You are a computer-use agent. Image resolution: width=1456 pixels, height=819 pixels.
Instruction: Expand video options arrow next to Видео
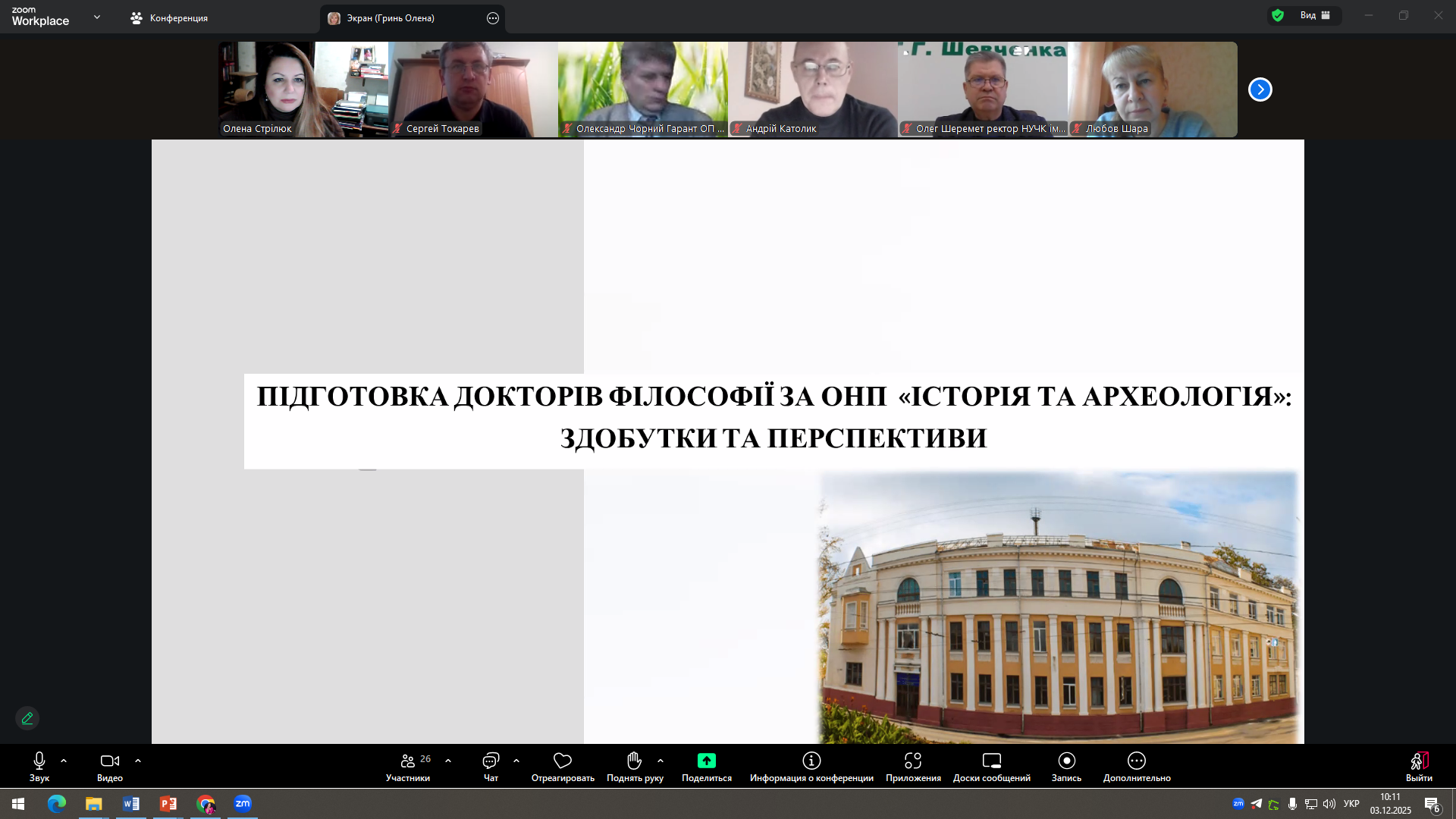coord(138,761)
